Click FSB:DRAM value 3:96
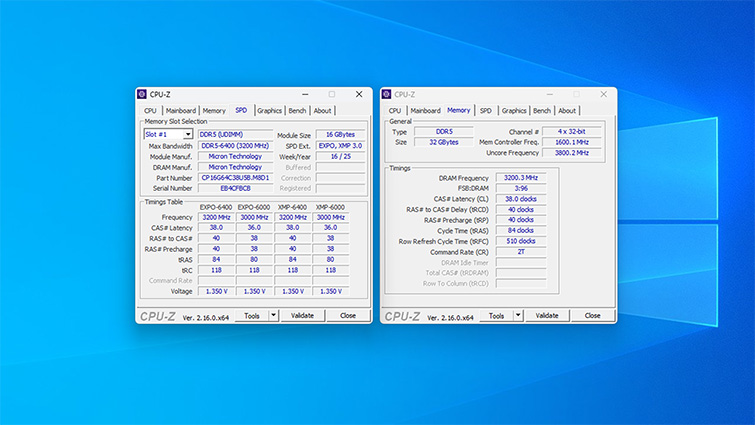Image resolution: width=755 pixels, height=425 pixels. 521,188
